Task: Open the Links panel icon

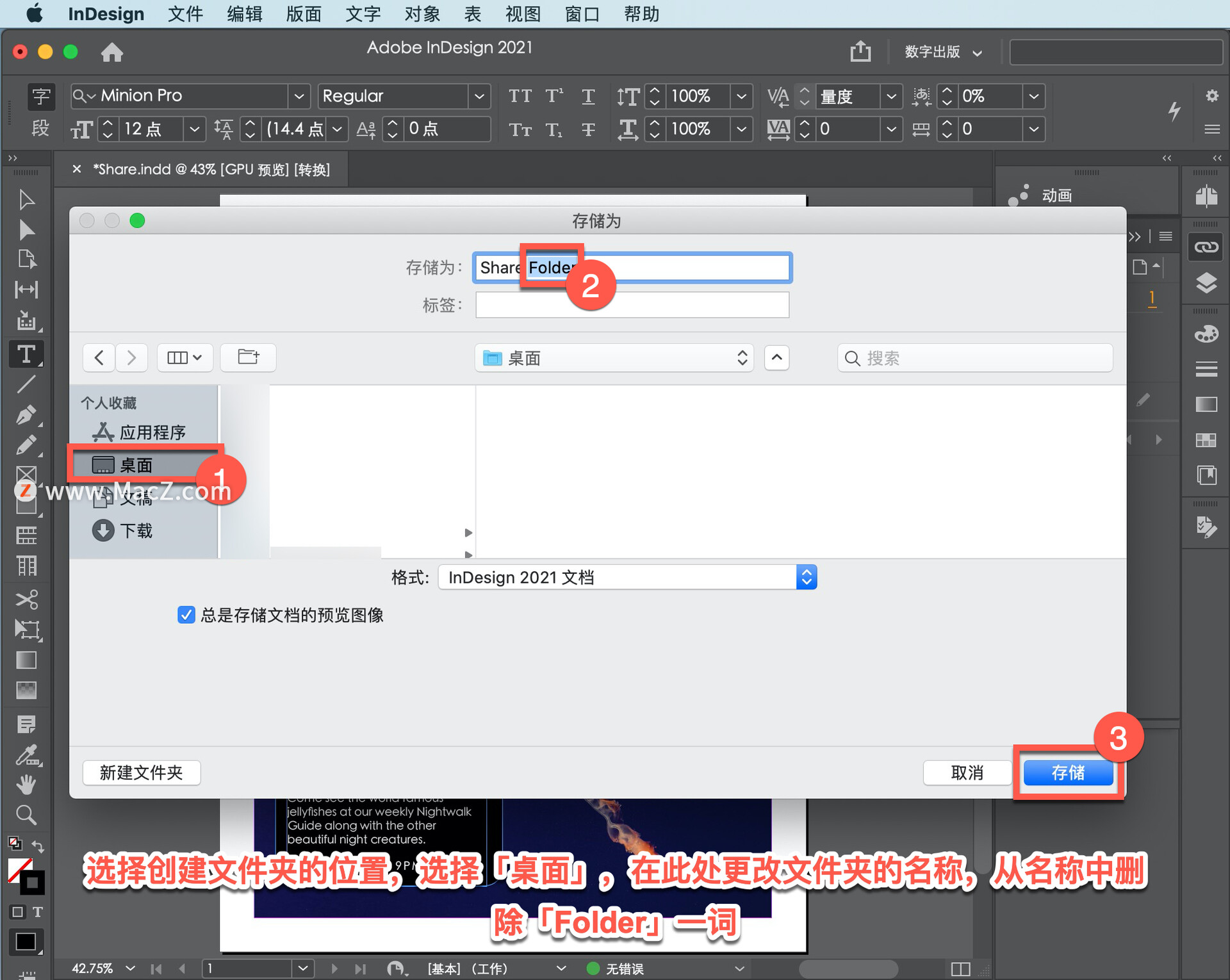Action: click(x=1206, y=247)
